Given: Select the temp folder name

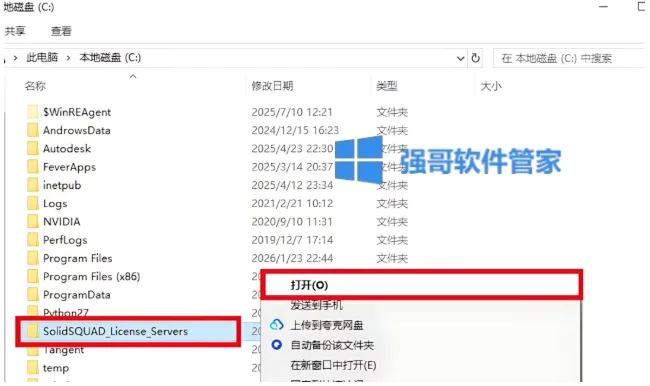Looking at the screenshot, I should point(56,368).
